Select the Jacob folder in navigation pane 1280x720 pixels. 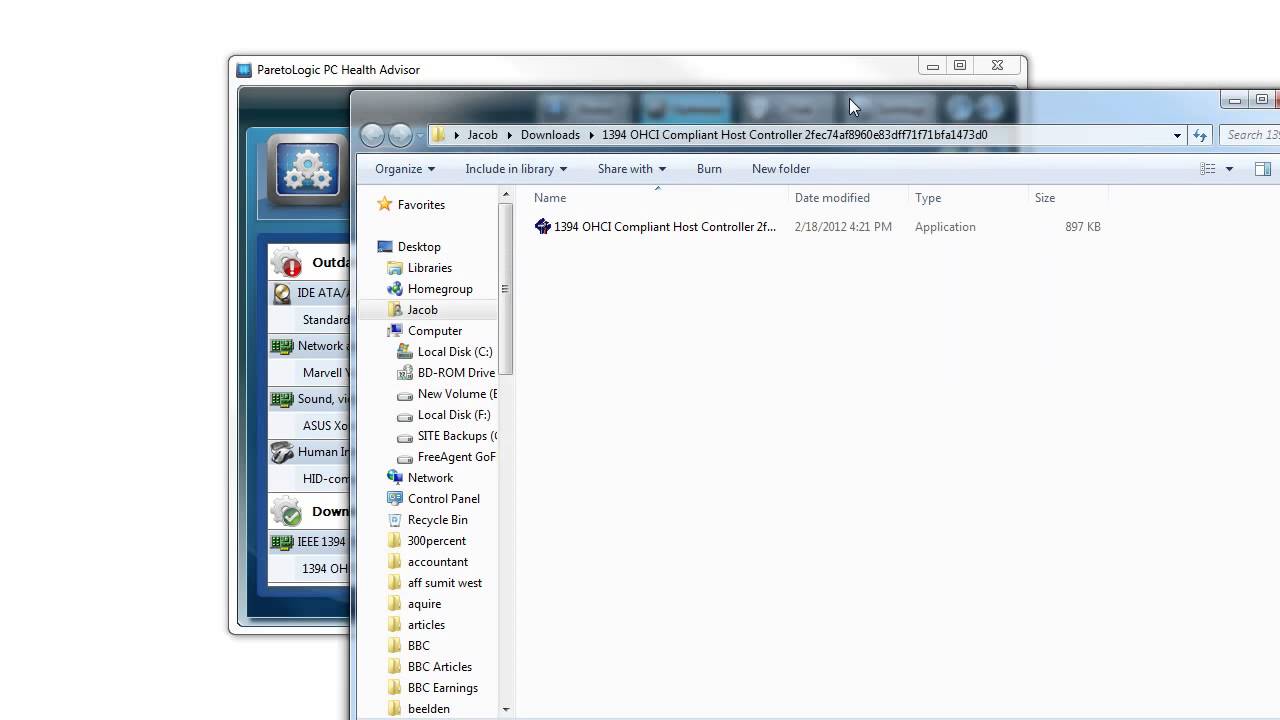click(422, 310)
